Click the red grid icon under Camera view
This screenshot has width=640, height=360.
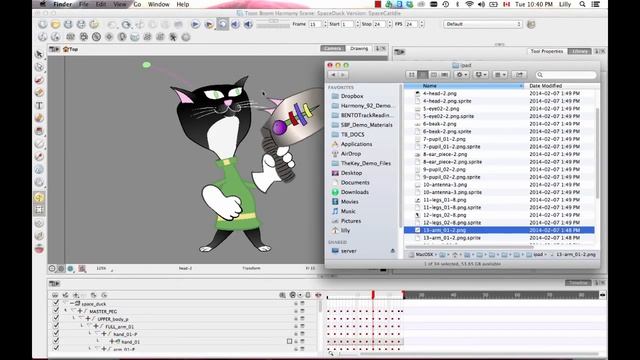click(82, 269)
